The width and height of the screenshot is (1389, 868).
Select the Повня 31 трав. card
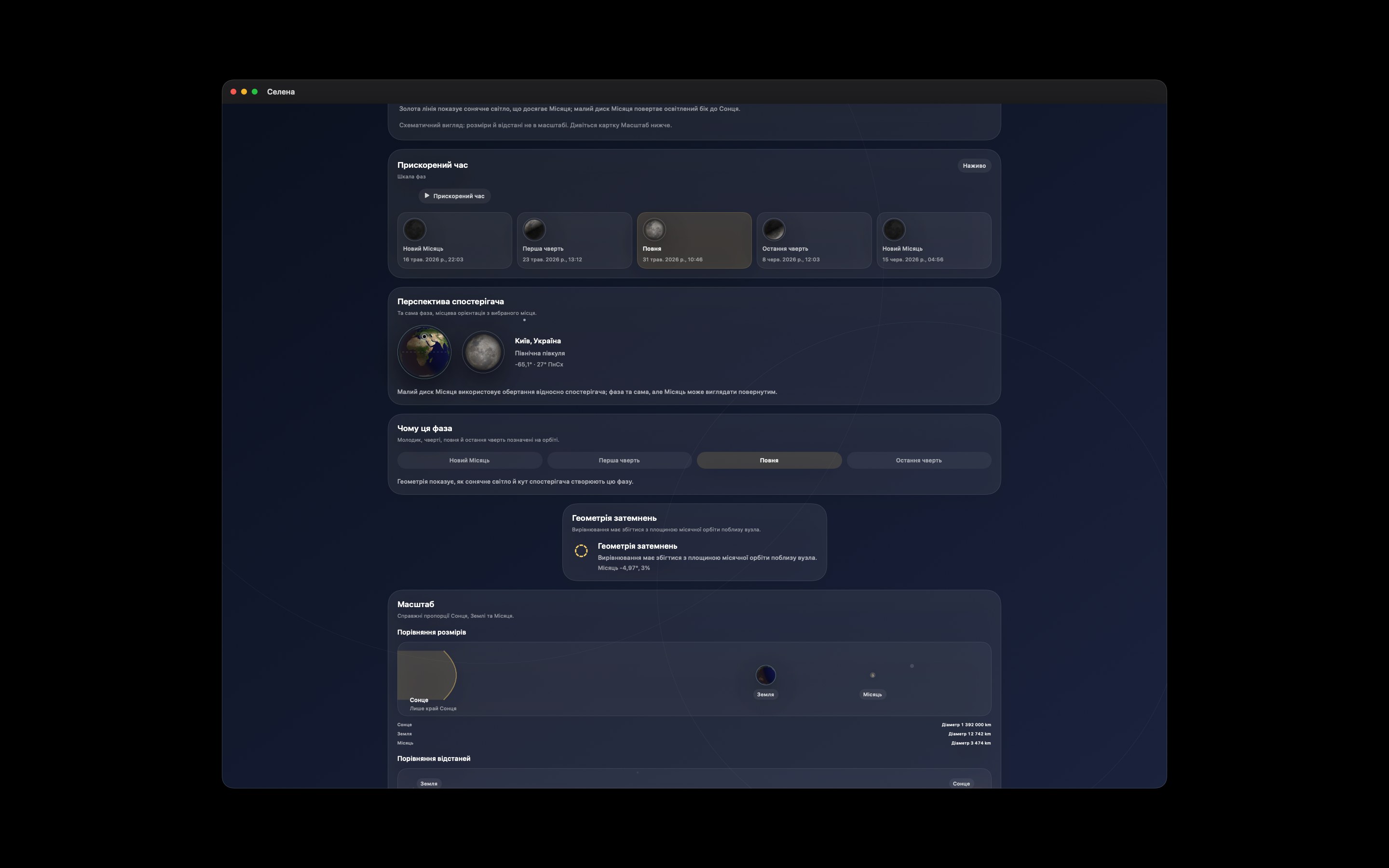(x=694, y=241)
